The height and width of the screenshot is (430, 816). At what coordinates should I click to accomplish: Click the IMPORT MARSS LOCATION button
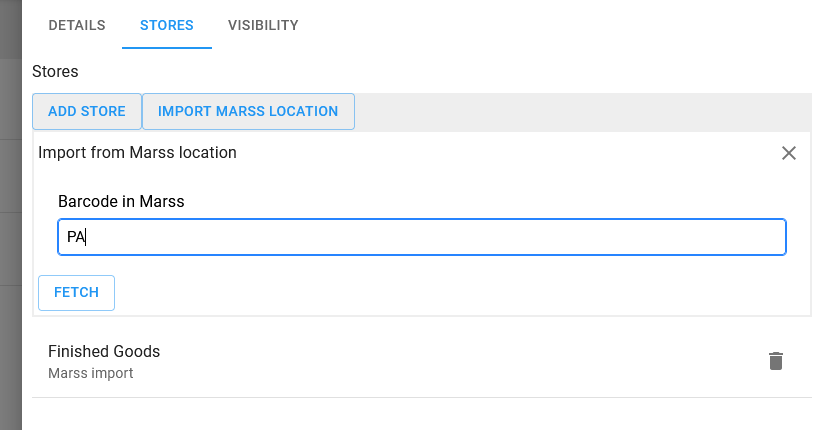click(x=248, y=111)
